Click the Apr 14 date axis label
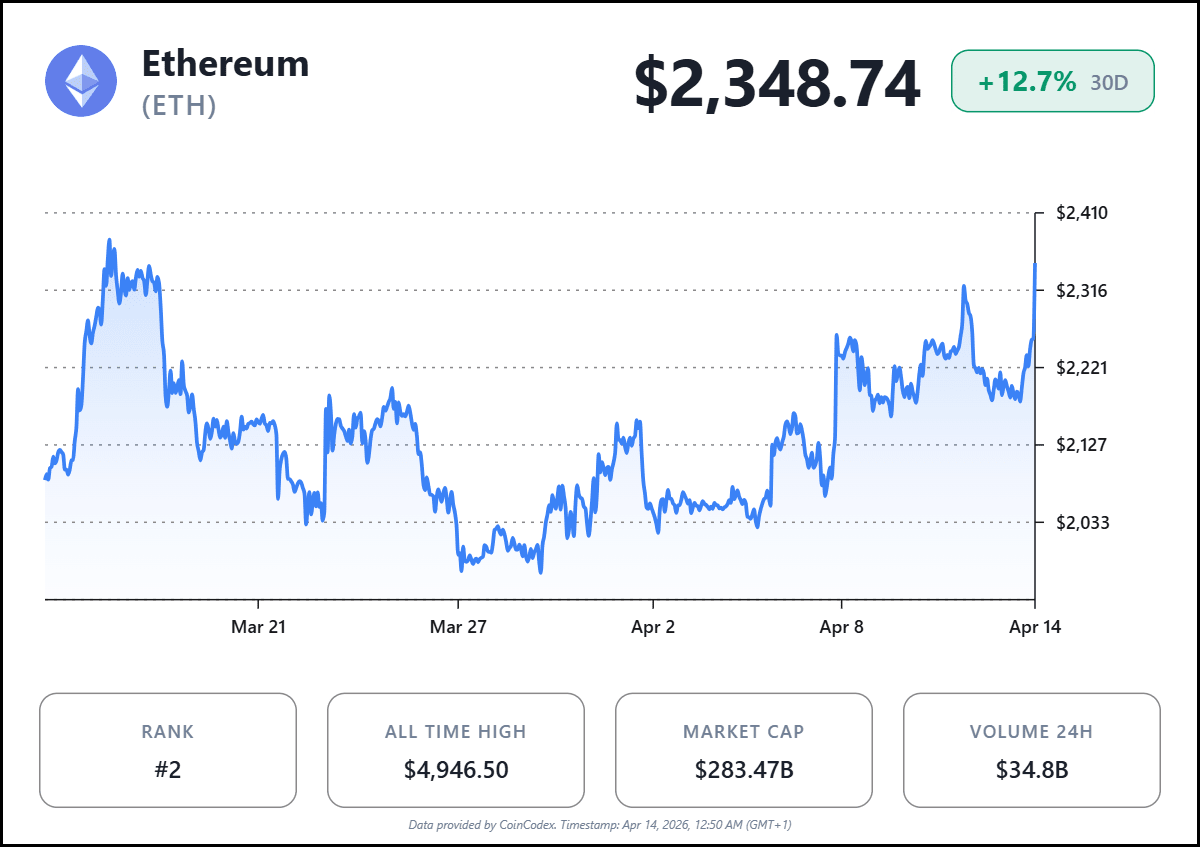 pos(1034,627)
